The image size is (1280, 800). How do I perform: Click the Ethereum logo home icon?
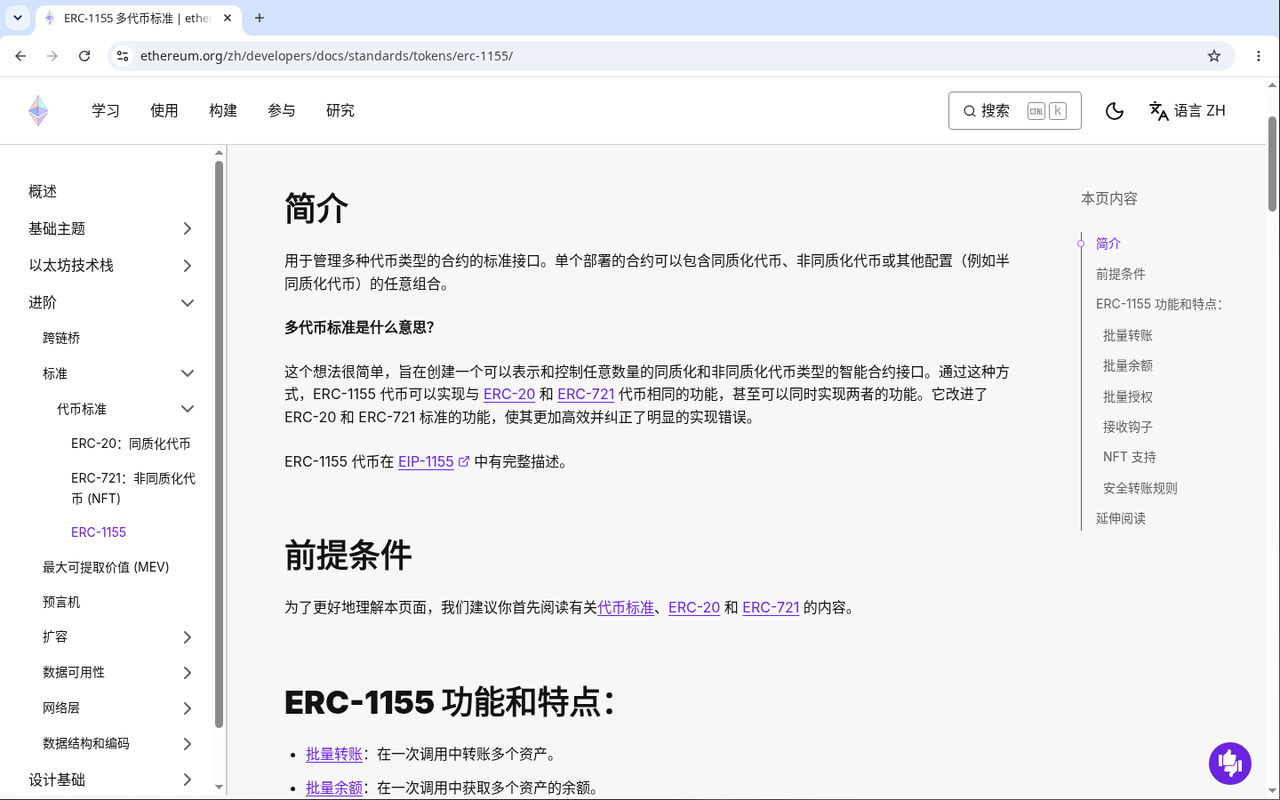click(38, 111)
